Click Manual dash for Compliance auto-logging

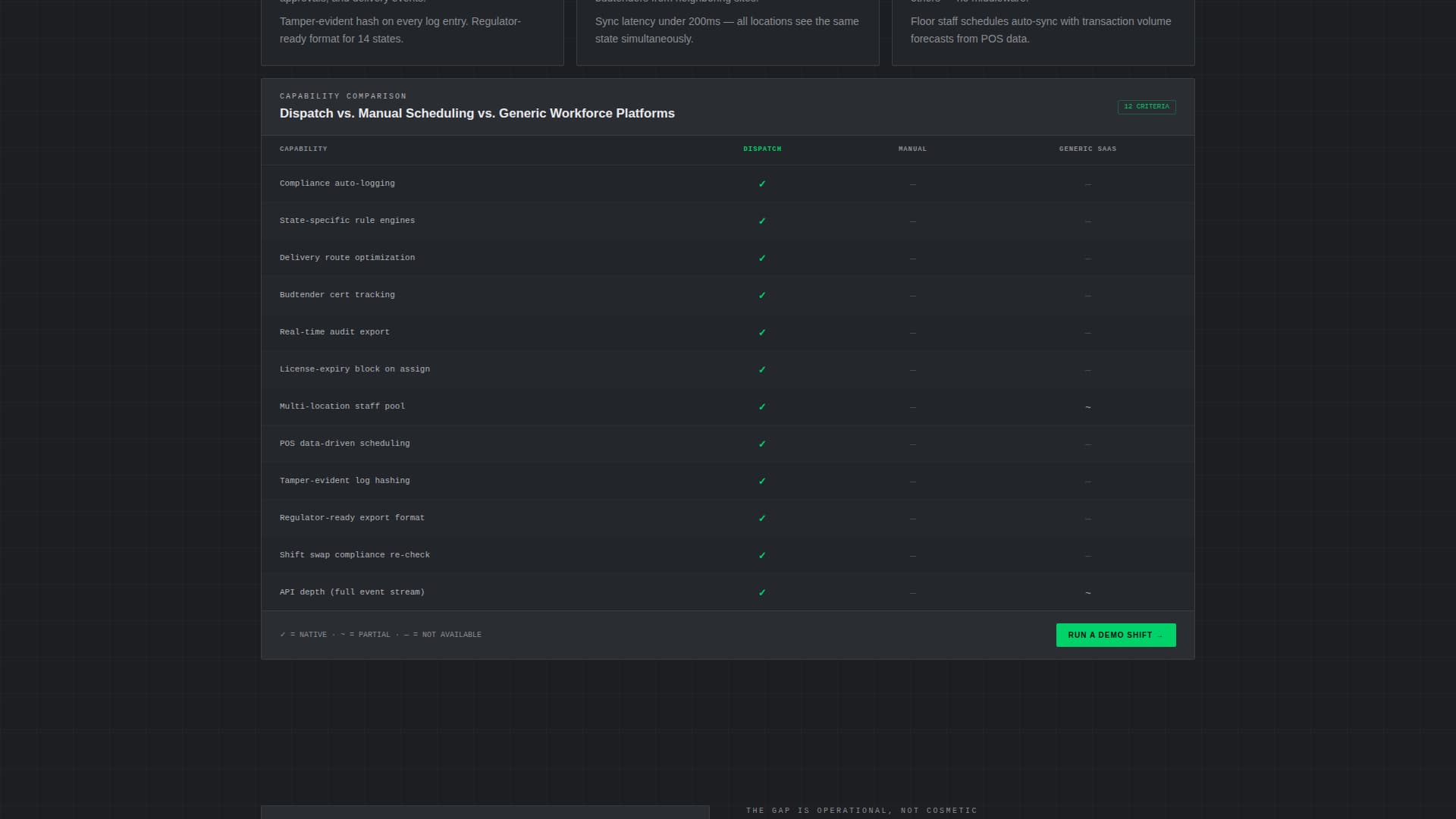912,184
